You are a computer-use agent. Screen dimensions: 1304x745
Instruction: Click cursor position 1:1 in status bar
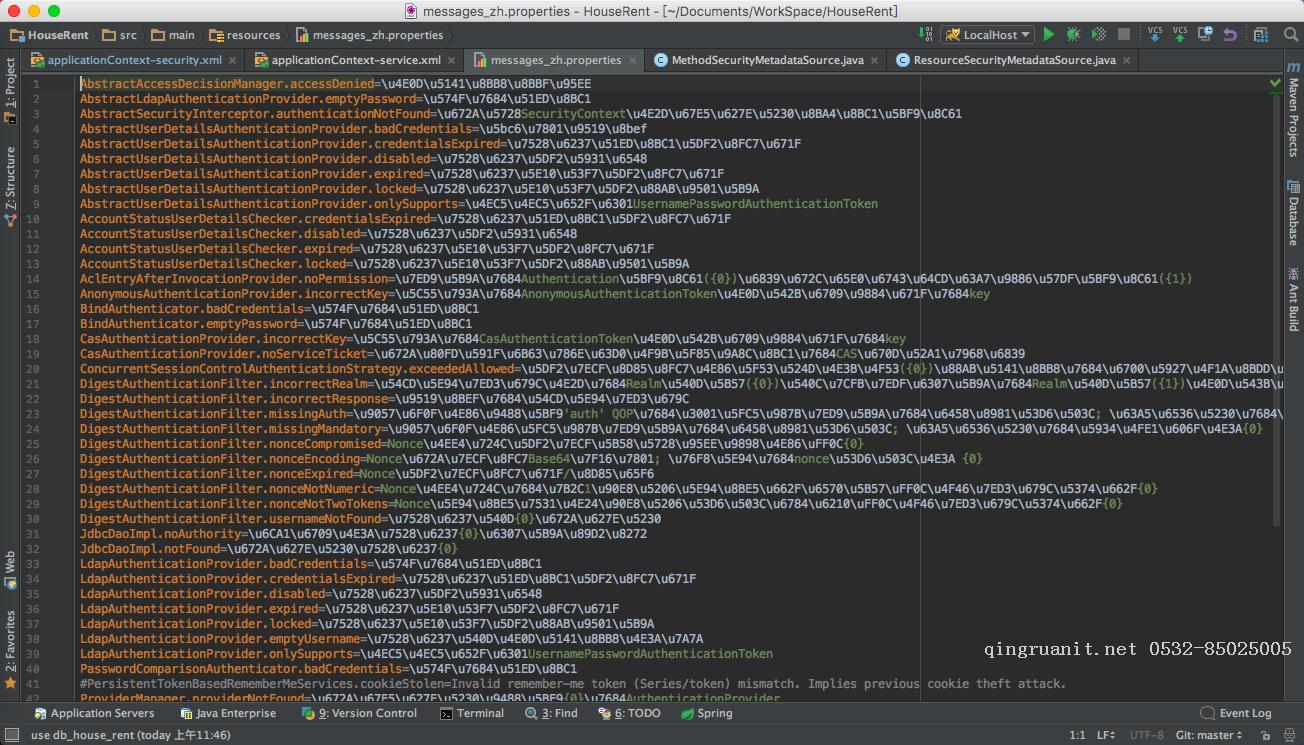click(1077, 735)
